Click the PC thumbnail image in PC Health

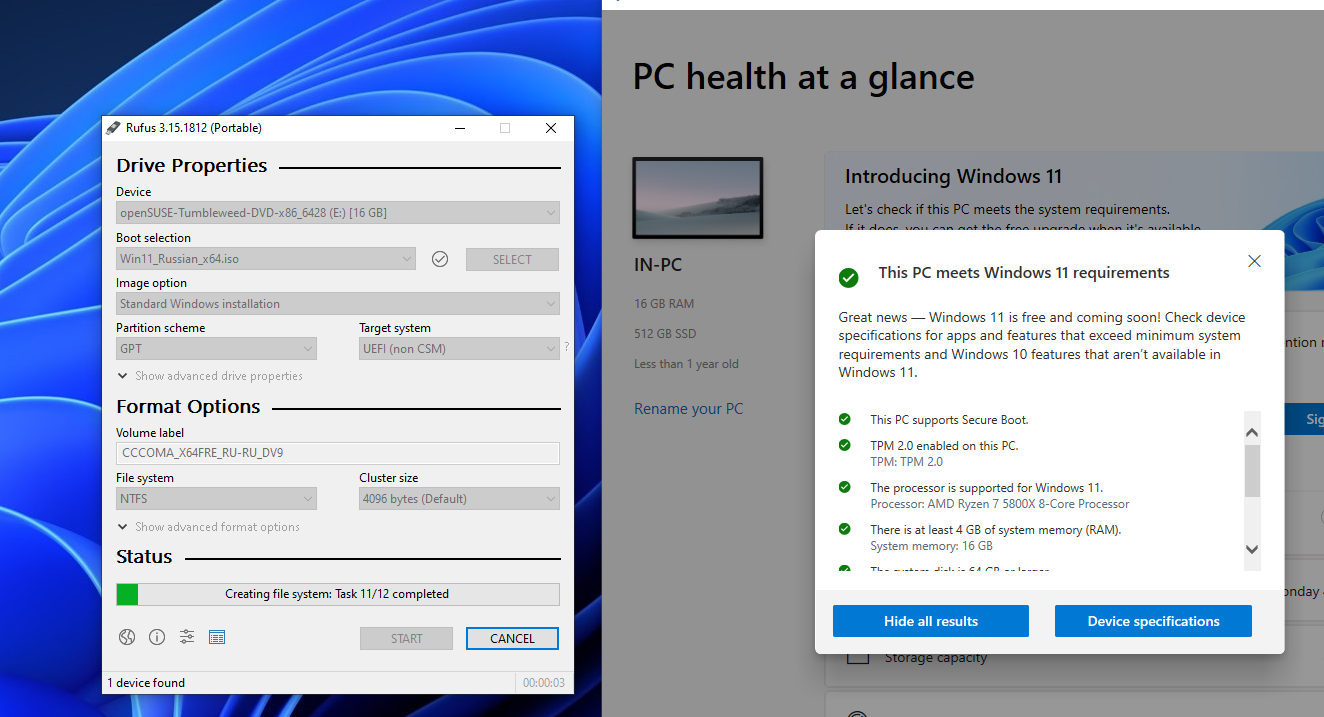click(698, 197)
